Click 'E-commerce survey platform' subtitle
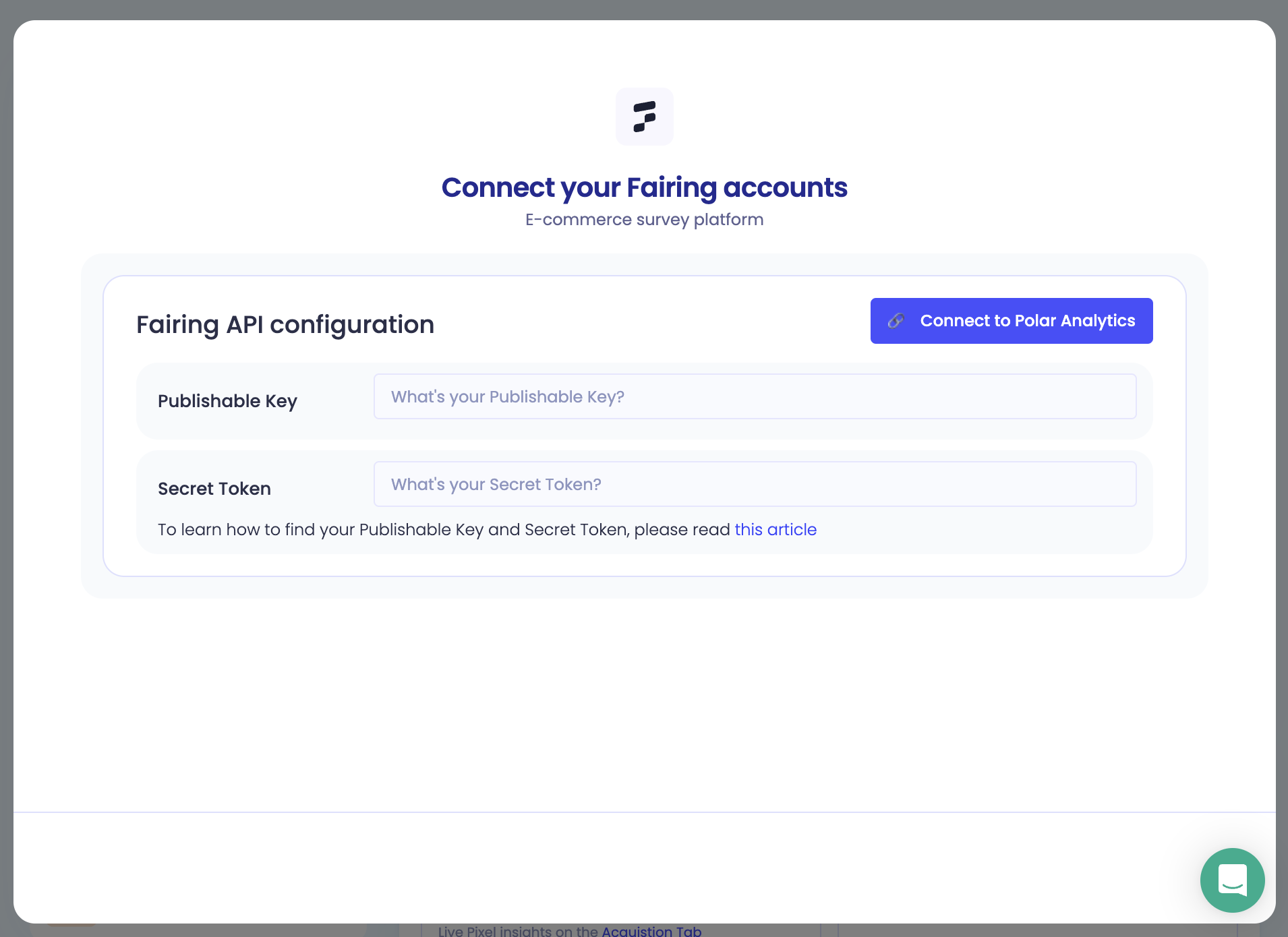The height and width of the screenshot is (937, 1288). tap(644, 220)
